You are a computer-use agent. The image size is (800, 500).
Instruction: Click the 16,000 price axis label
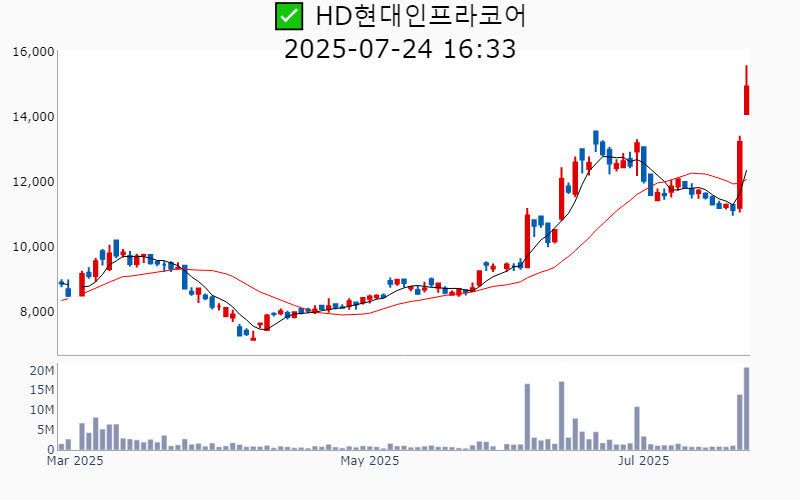(33, 52)
